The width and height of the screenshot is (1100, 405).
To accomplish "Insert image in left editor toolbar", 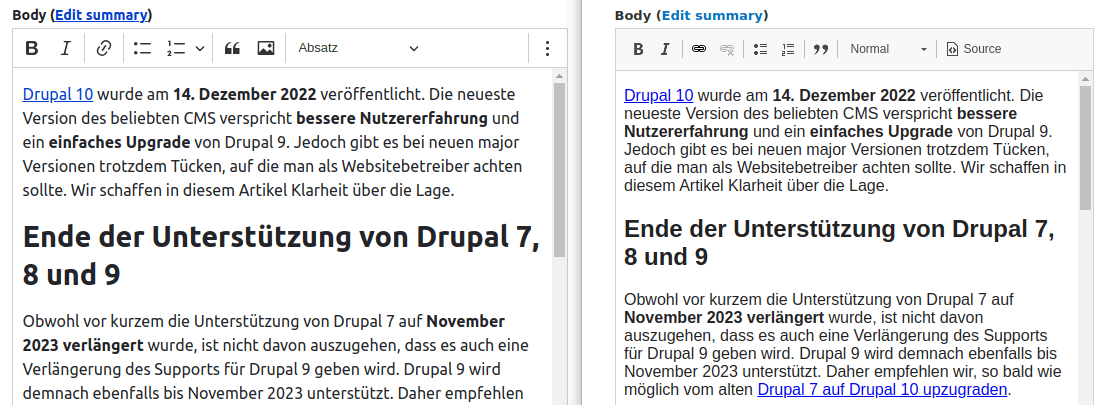I will (x=266, y=48).
